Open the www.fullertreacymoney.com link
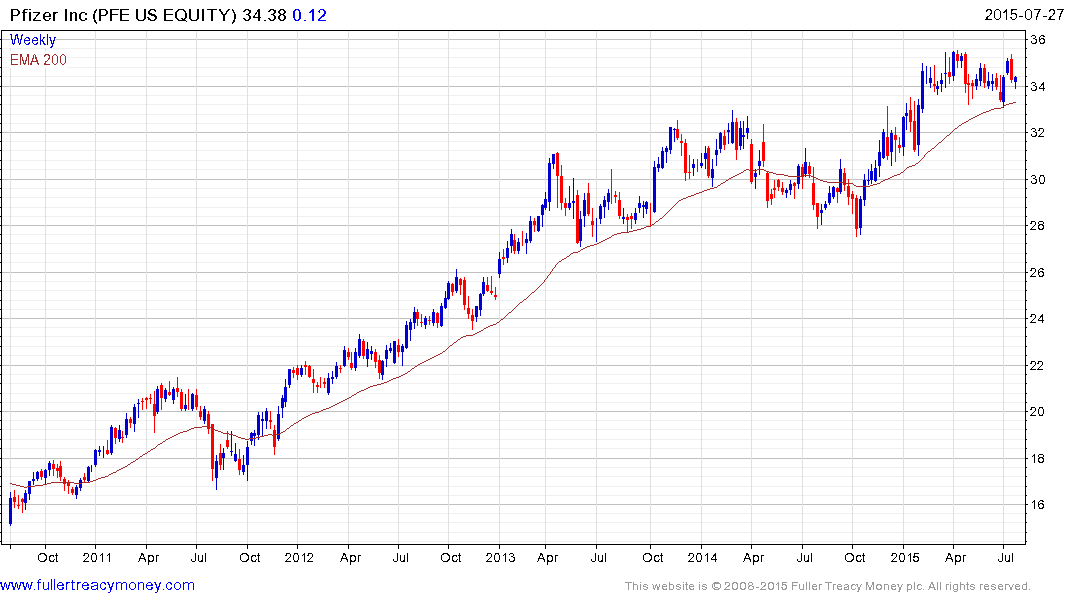The height and width of the screenshot is (600, 1075). pos(97,585)
